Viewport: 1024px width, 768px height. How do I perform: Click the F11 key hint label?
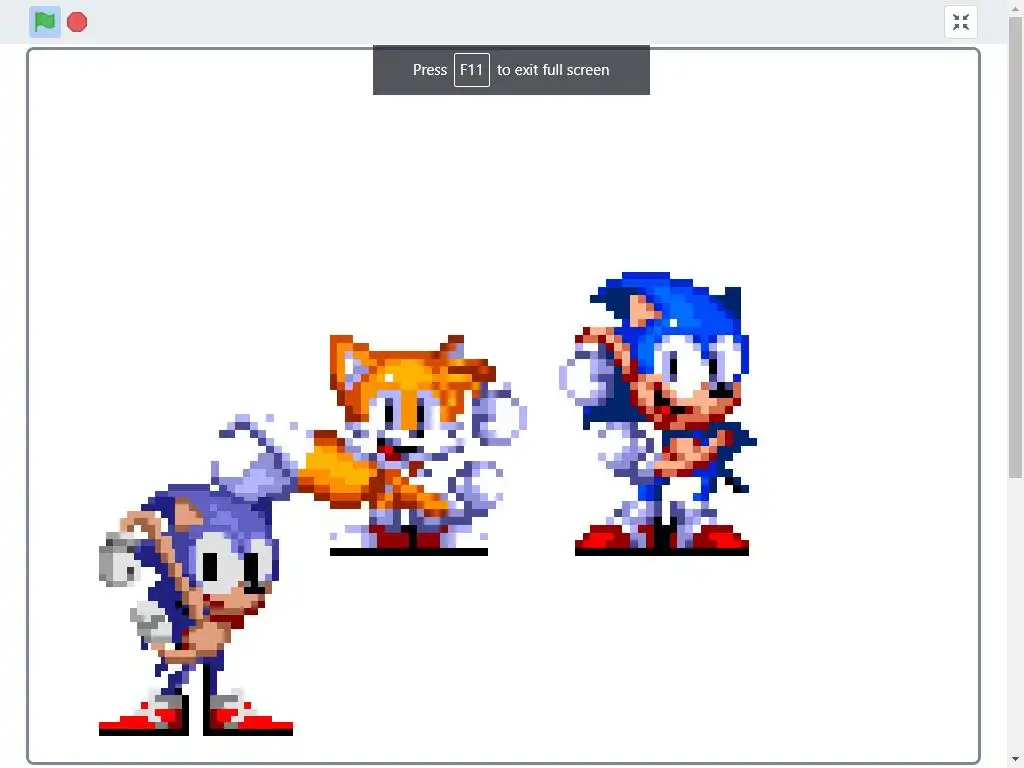(x=472, y=70)
